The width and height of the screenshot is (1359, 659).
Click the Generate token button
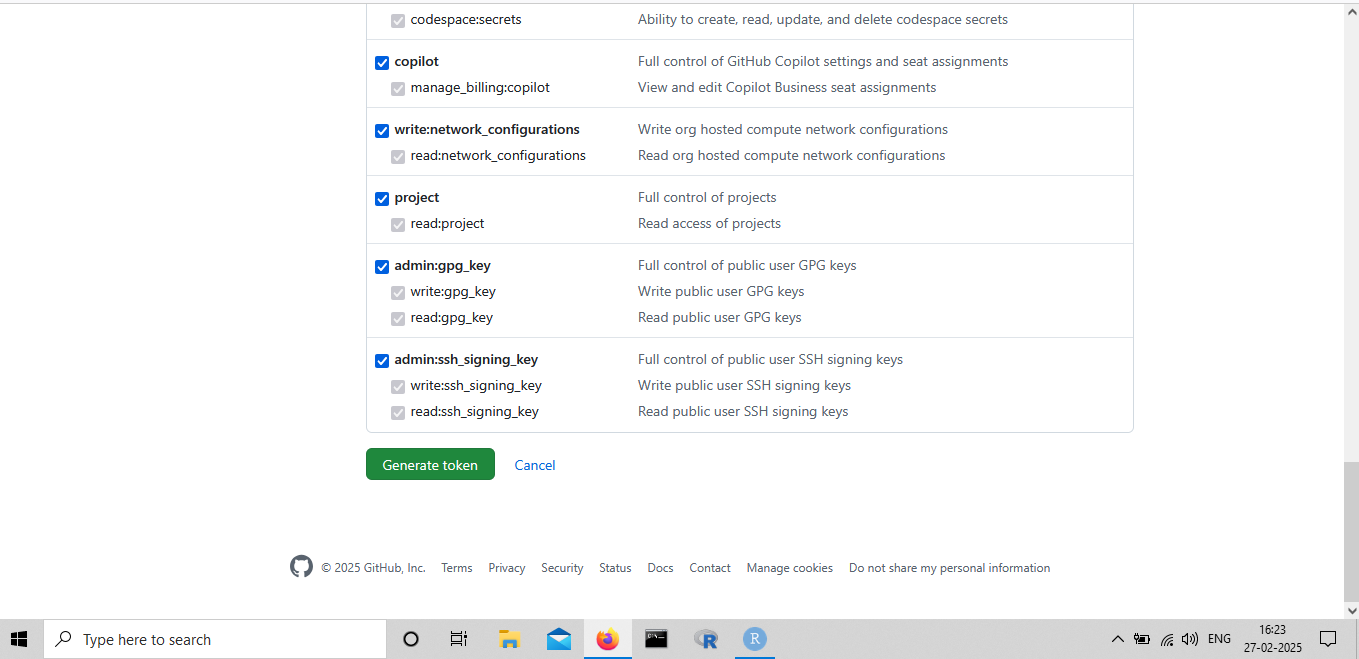pyautogui.click(x=430, y=465)
